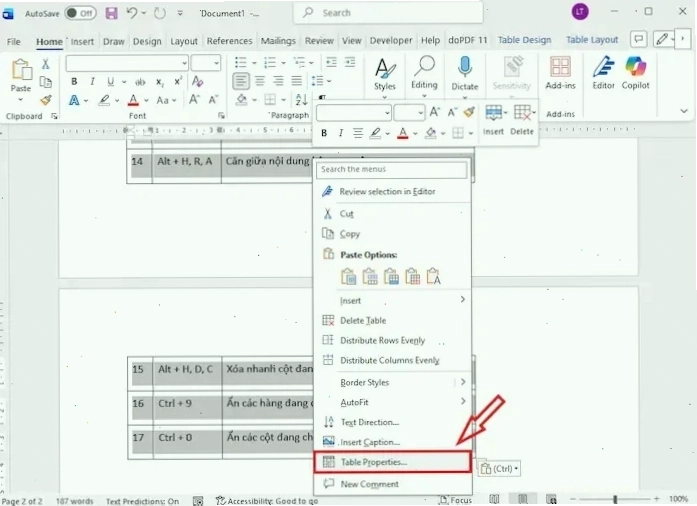Open Add-ins from the ribbon
This screenshot has width=697, height=506.
tap(560, 73)
